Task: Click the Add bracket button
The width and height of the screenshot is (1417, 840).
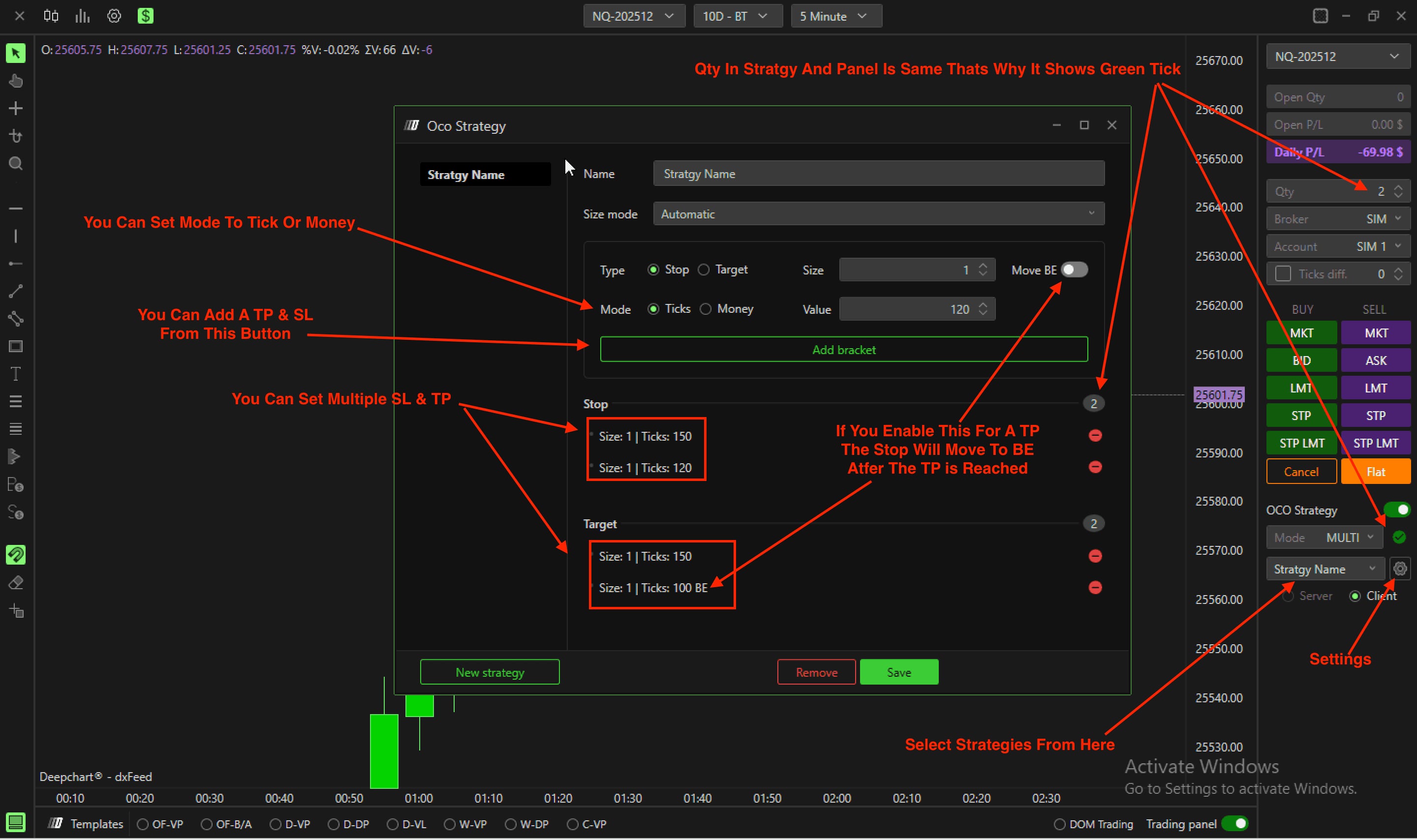Action: pyautogui.click(x=843, y=349)
